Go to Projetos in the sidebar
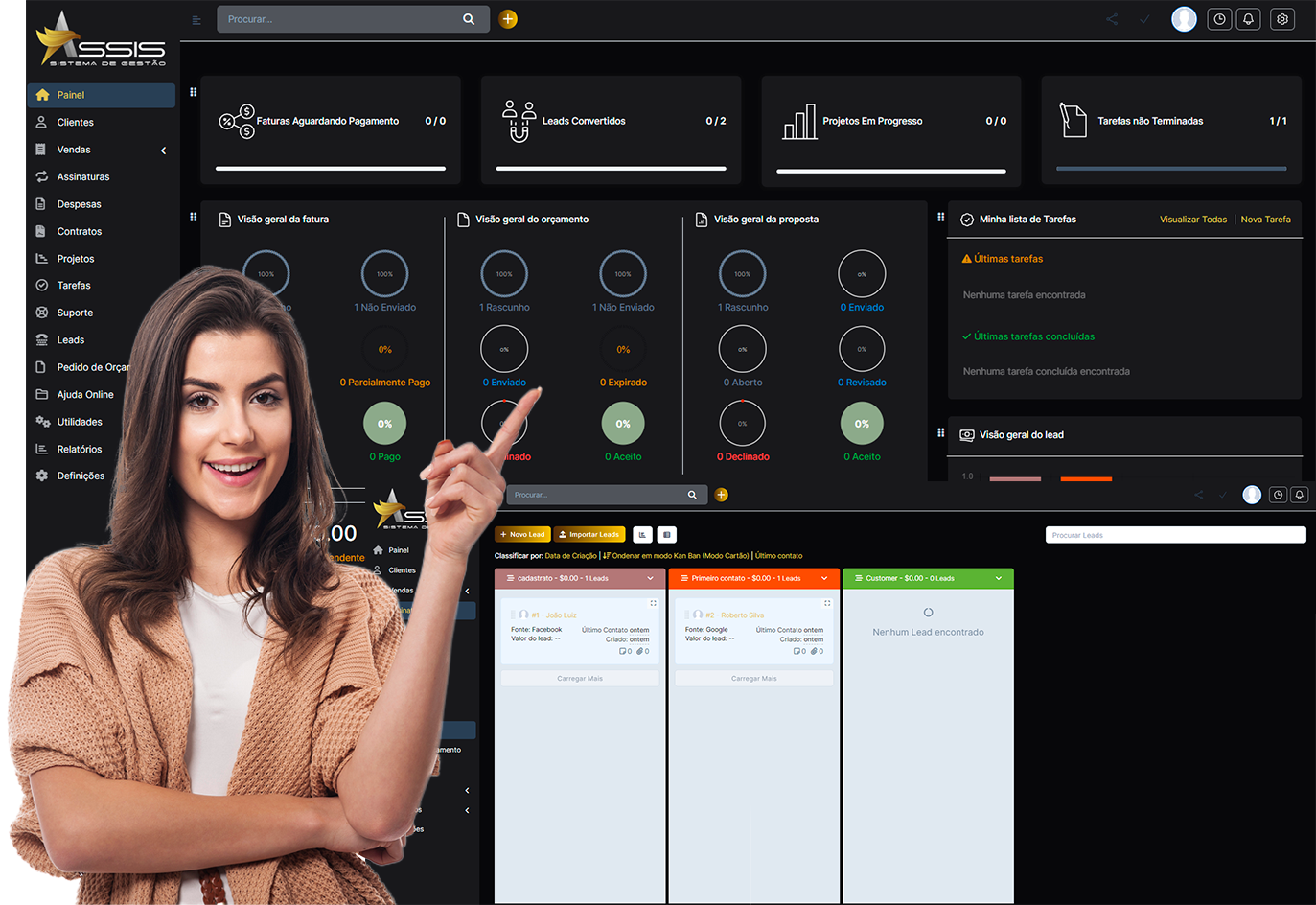This screenshot has height=905, width=1316. [75, 259]
